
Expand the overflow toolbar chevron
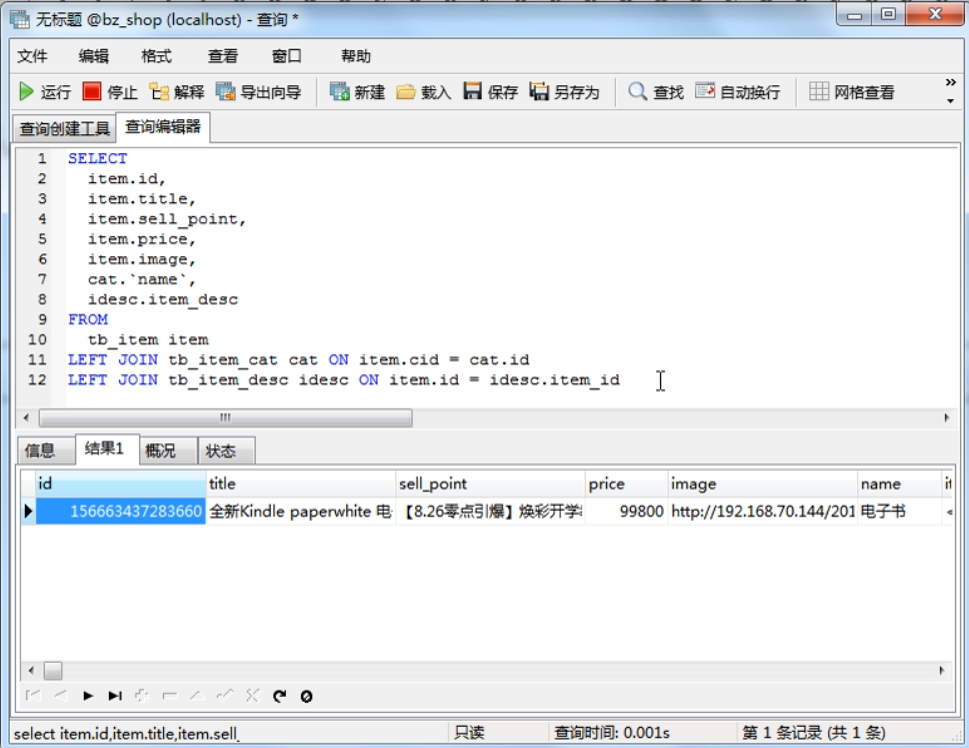[x=950, y=85]
